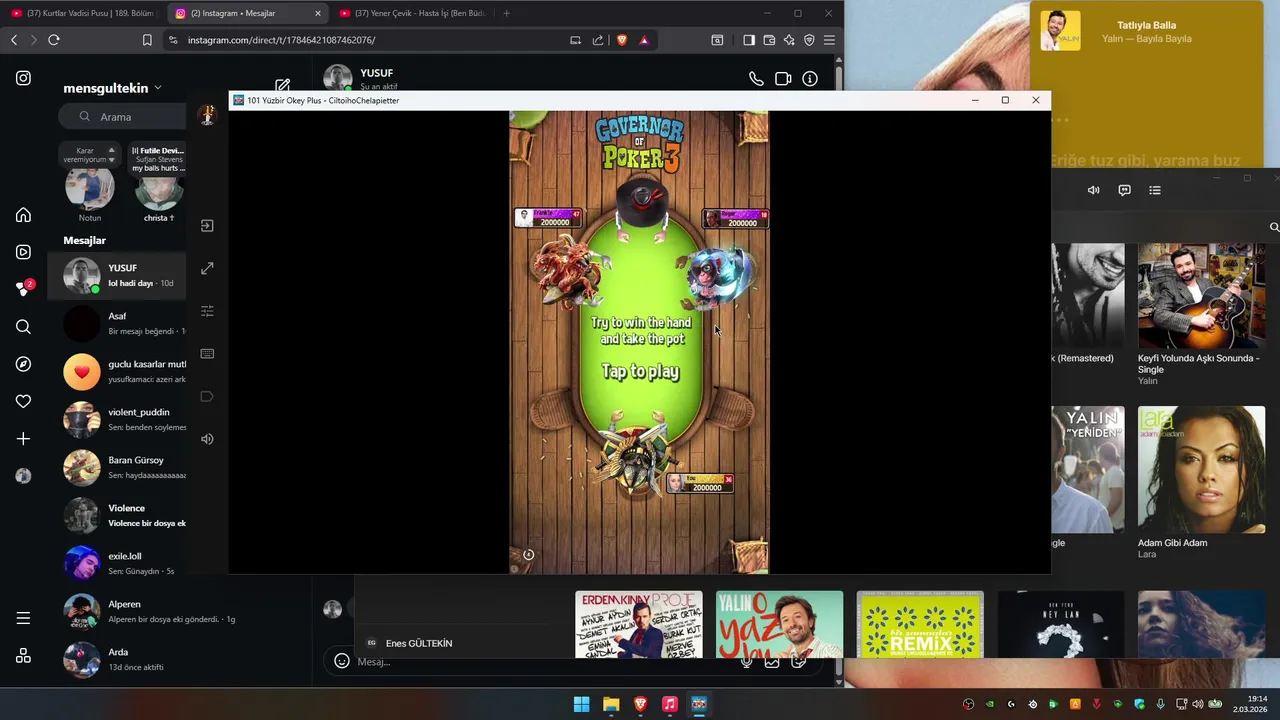Click Yalın artist link under album
This screenshot has width=1280, height=720.
[1147, 381]
